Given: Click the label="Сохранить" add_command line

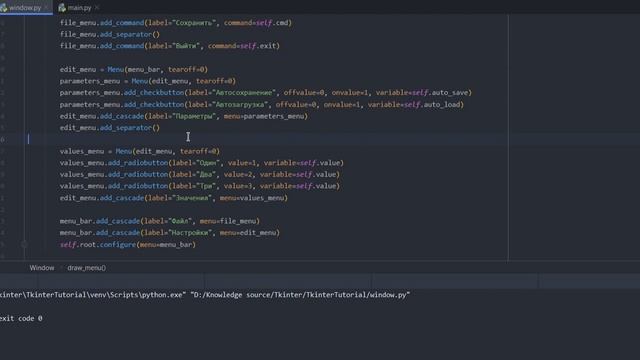Looking at the screenshot, I should click(176, 23).
